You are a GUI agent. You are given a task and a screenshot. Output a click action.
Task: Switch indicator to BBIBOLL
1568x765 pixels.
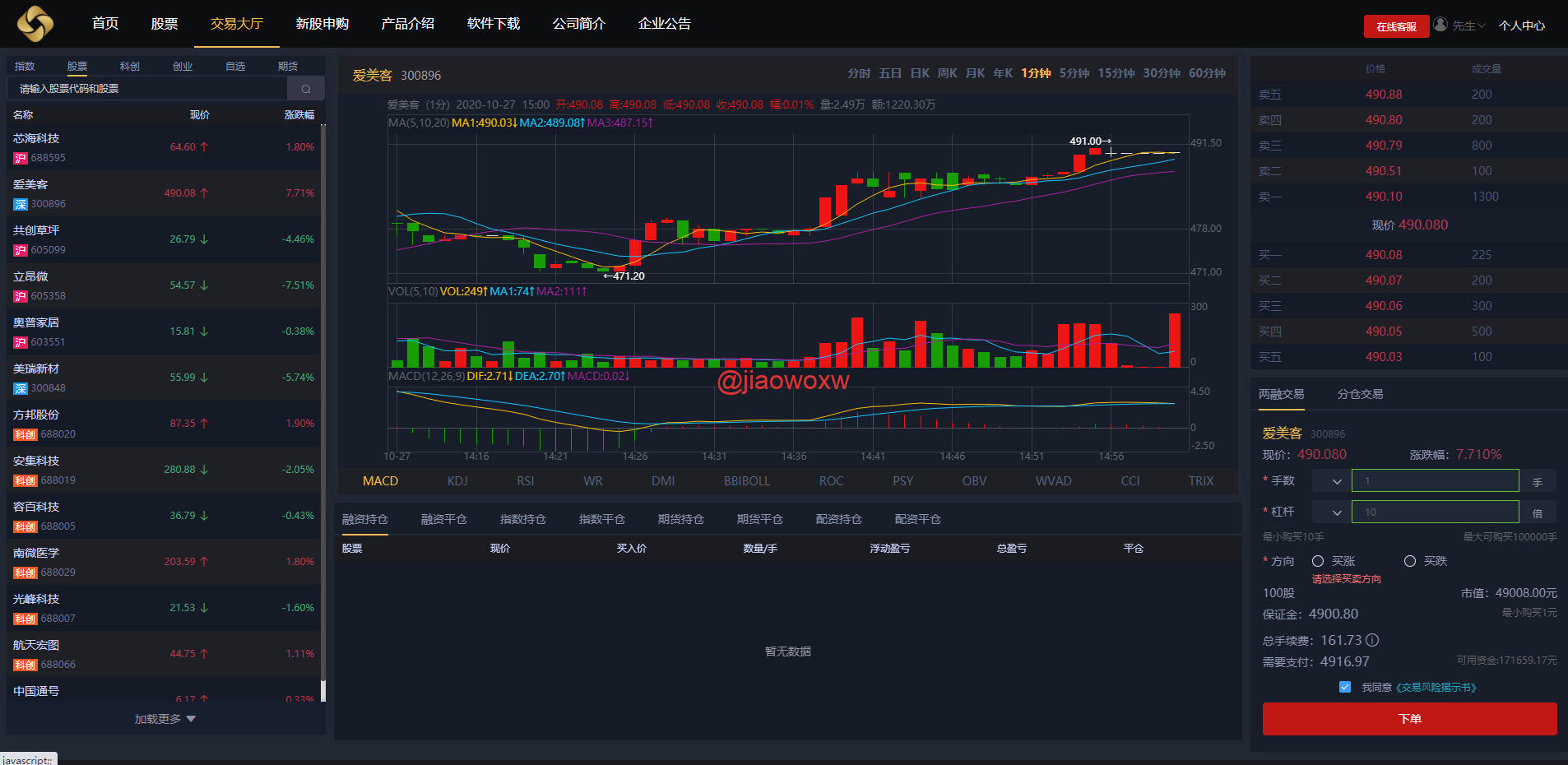[747, 481]
